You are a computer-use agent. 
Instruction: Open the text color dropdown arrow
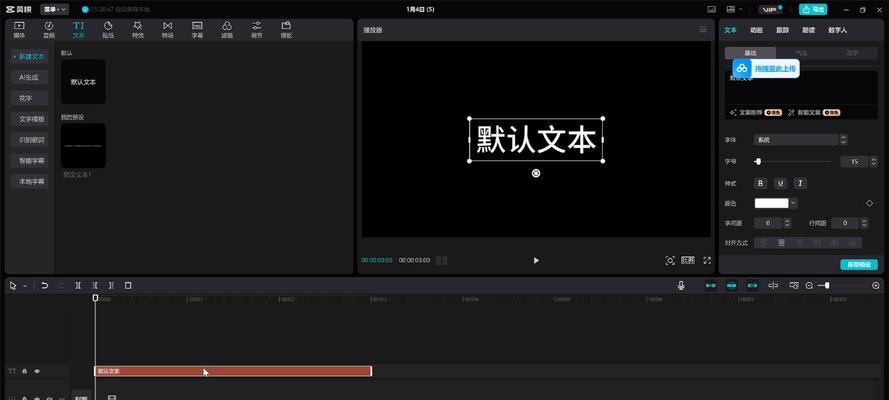pyautogui.click(x=793, y=203)
